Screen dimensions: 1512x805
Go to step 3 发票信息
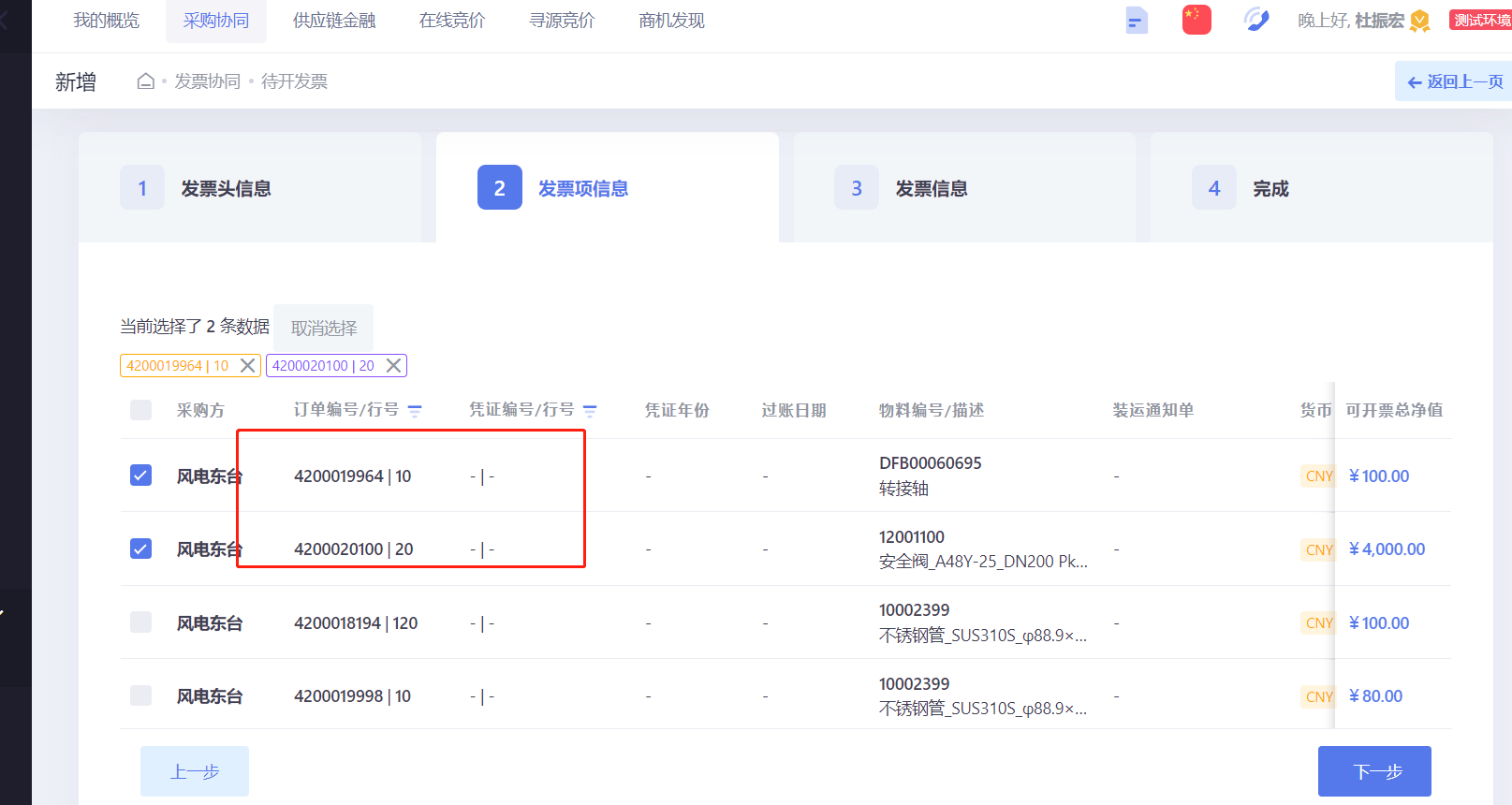pyautogui.click(x=931, y=188)
